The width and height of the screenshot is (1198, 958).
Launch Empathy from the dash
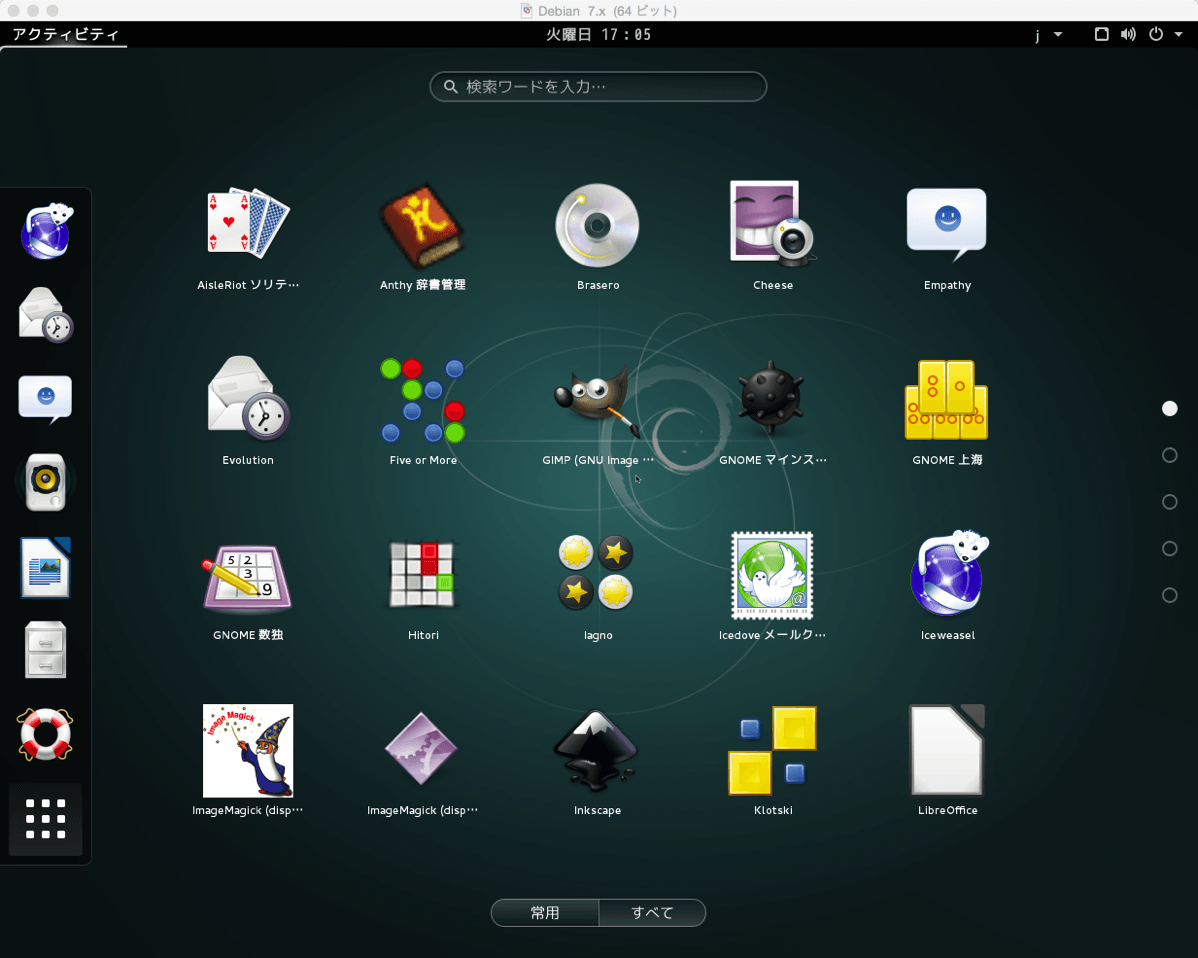click(x=46, y=399)
